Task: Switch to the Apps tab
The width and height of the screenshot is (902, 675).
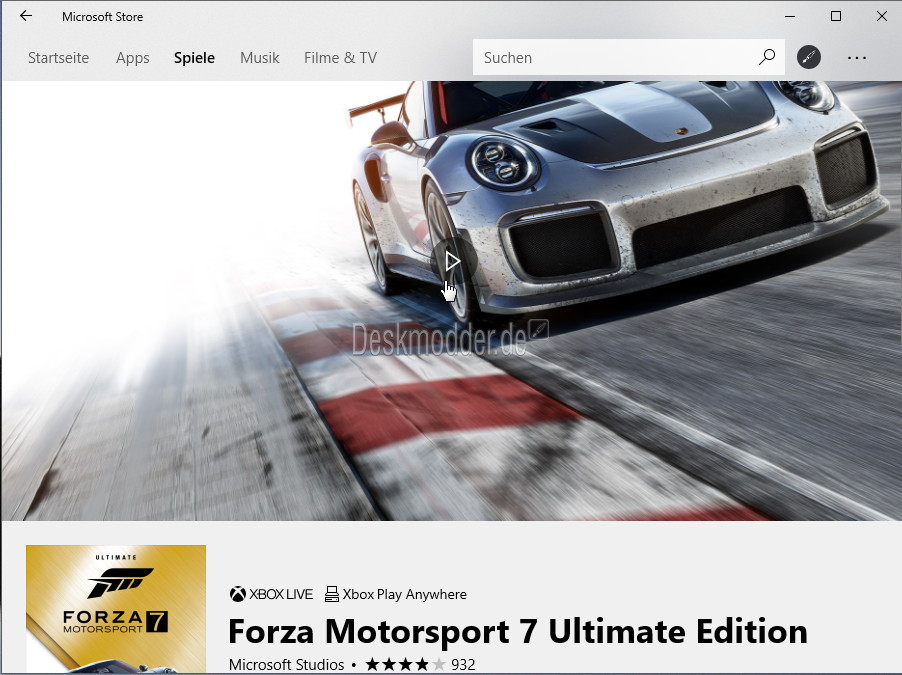Action: pos(132,58)
